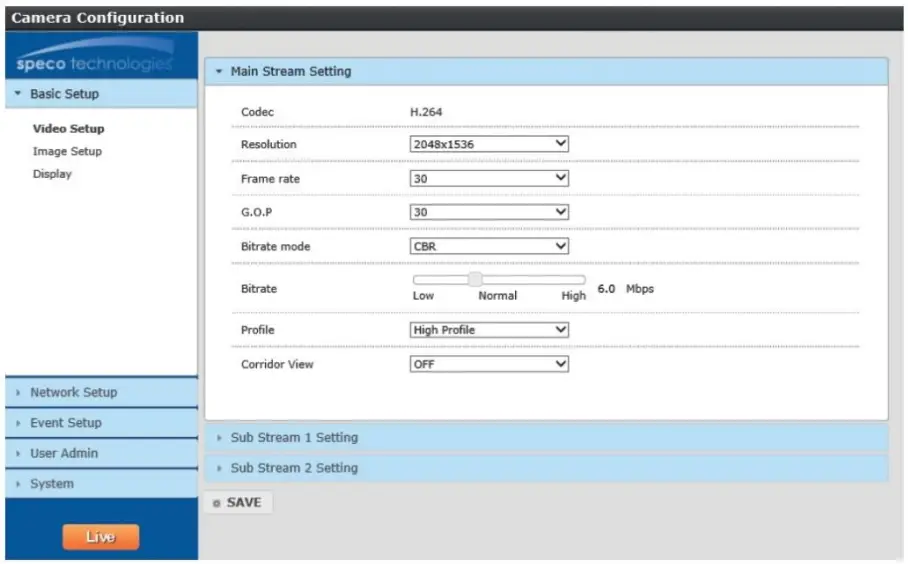The height and width of the screenshot is (564, 908).
Task: Save the stream settings
Action: [238, 503]
